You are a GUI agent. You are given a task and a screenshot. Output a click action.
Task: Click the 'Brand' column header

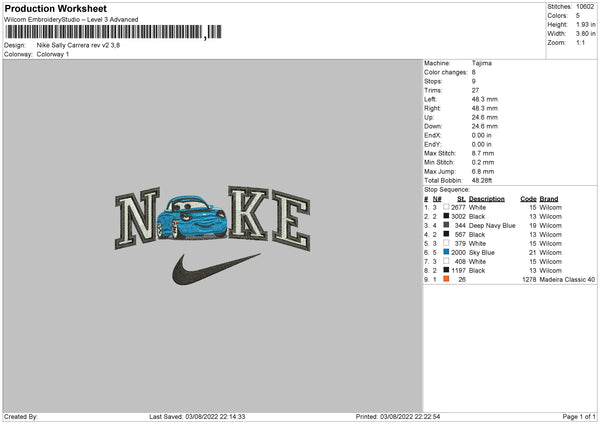tap(549, 199)
